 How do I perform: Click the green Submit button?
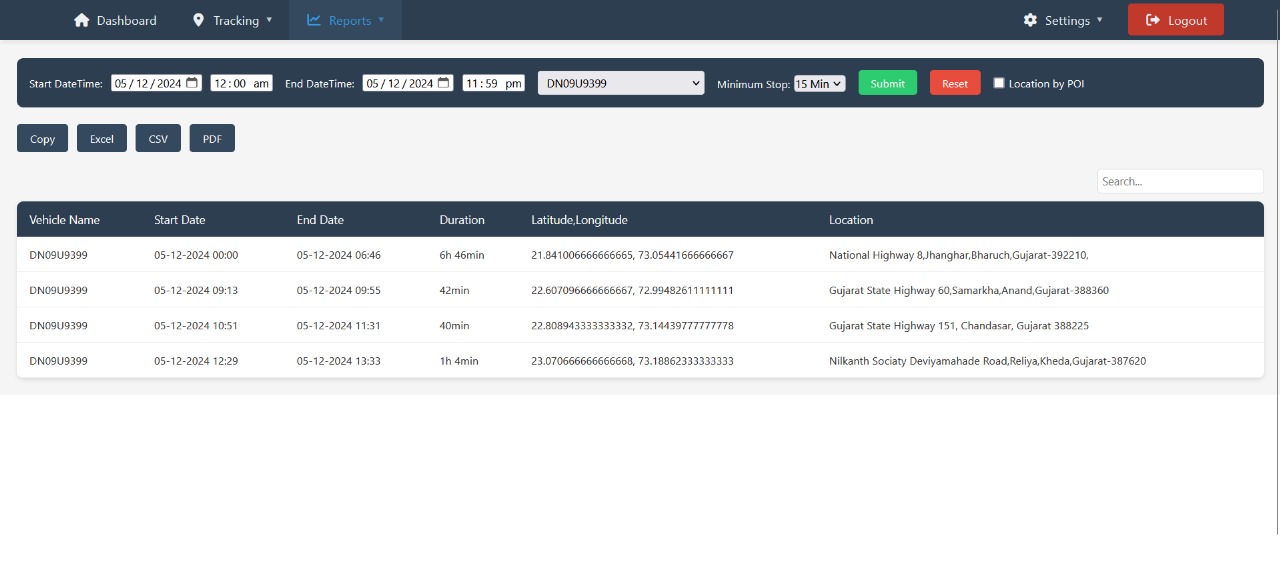[887, 83]
